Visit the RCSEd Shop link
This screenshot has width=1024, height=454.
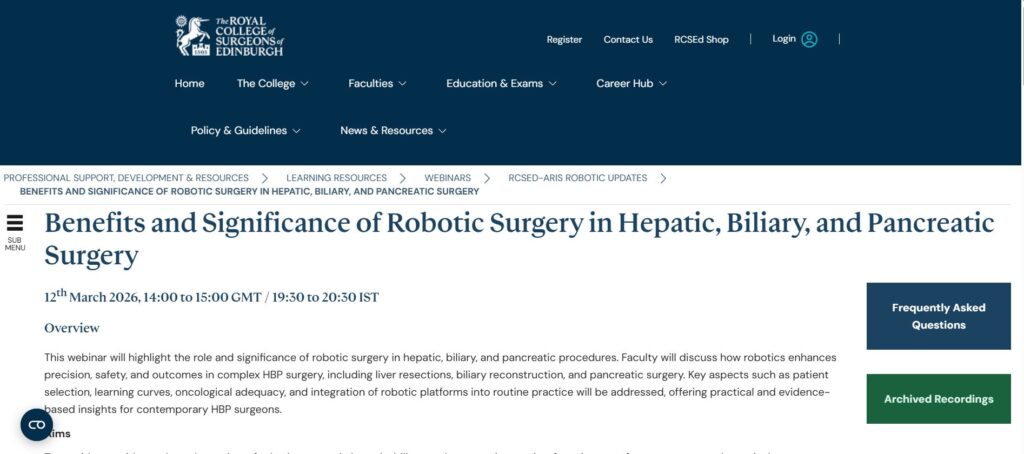703,40
